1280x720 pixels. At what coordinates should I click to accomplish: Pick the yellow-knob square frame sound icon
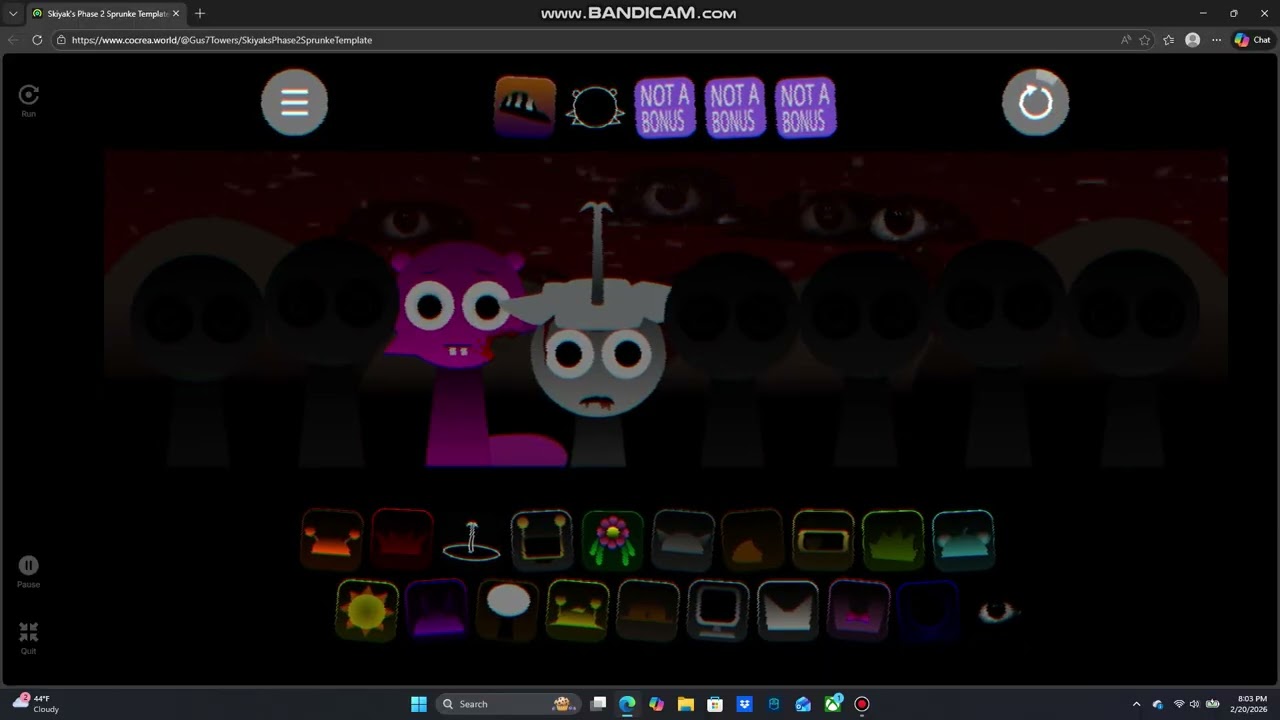tap(542, 540)
